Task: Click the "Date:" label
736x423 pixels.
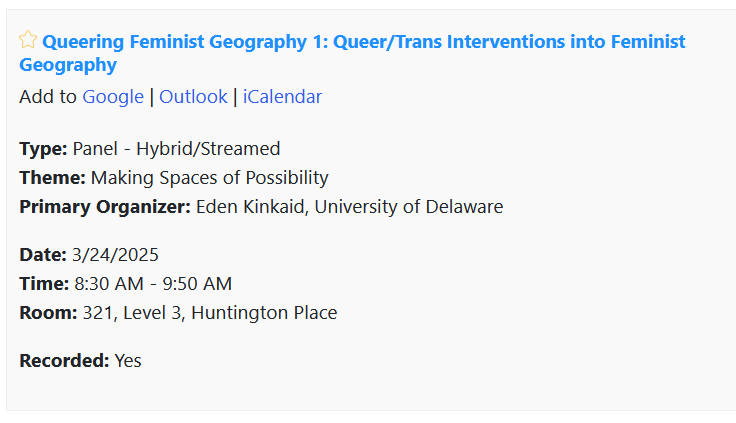Action: [x=43, y=255]
